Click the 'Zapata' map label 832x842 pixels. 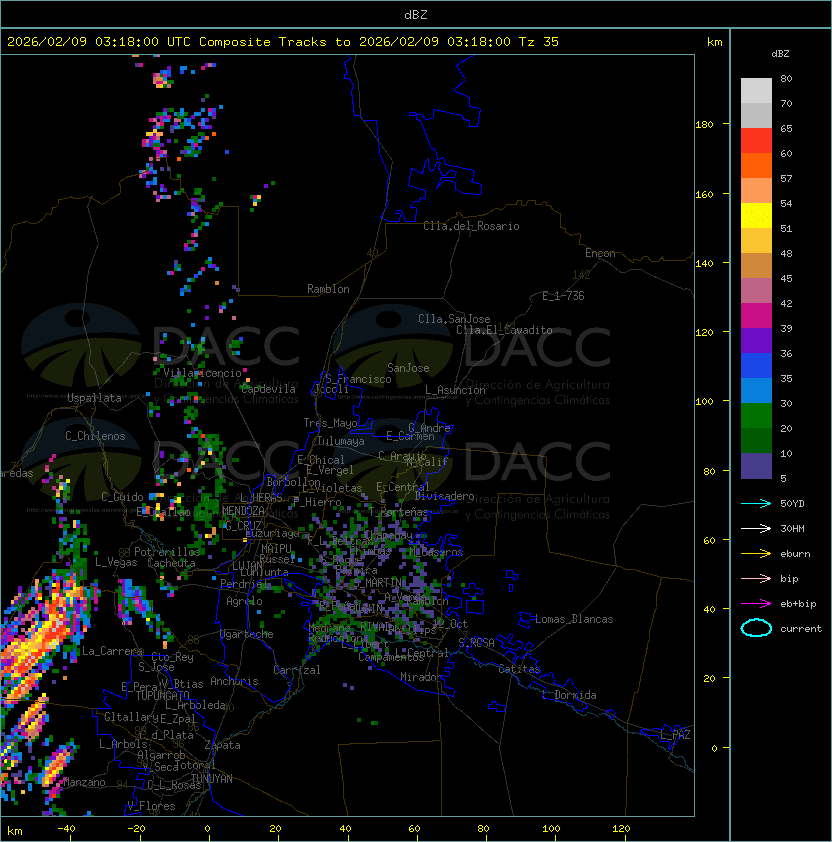point(222,745)
